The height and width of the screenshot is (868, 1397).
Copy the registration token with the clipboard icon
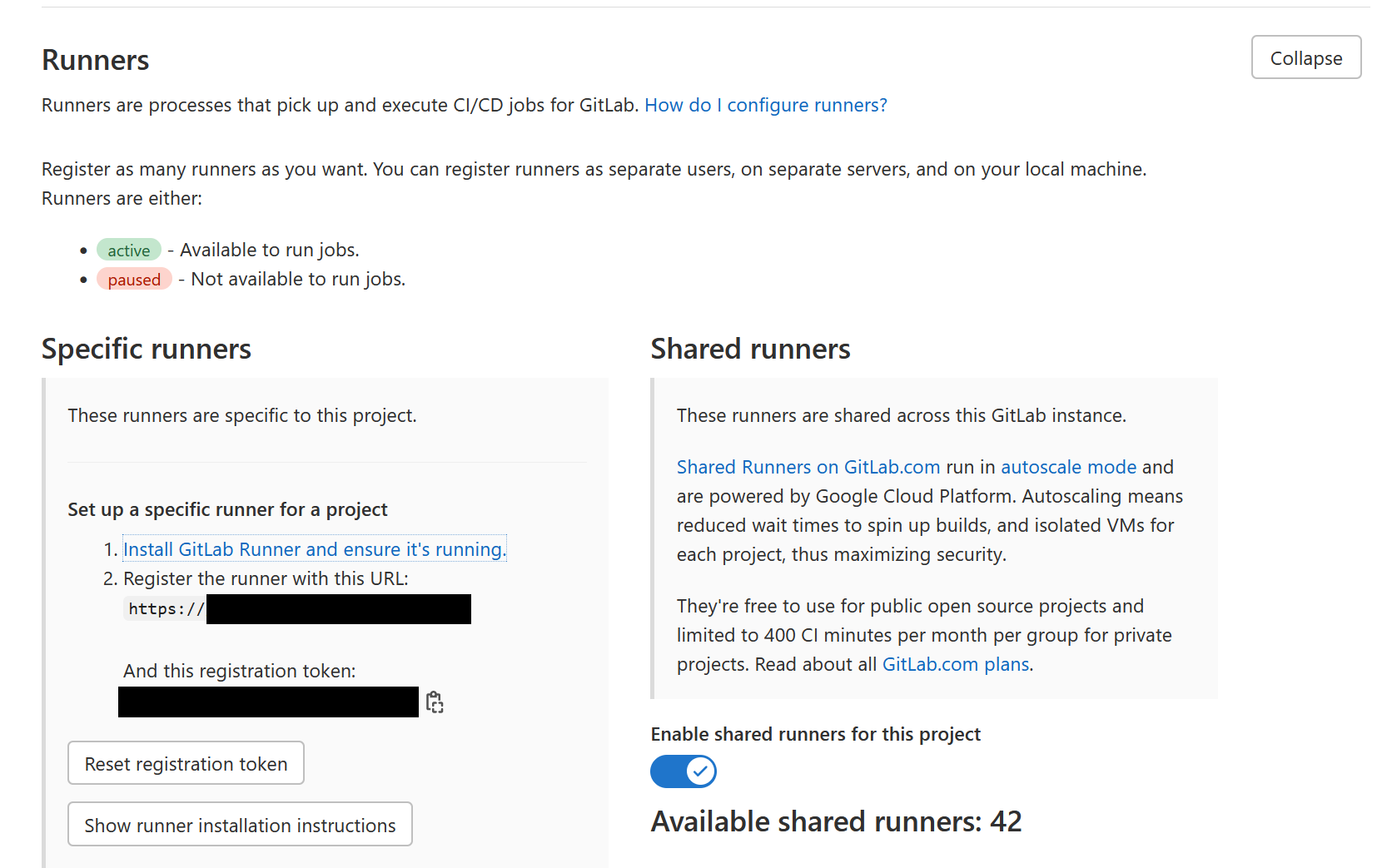pos(435,702)
